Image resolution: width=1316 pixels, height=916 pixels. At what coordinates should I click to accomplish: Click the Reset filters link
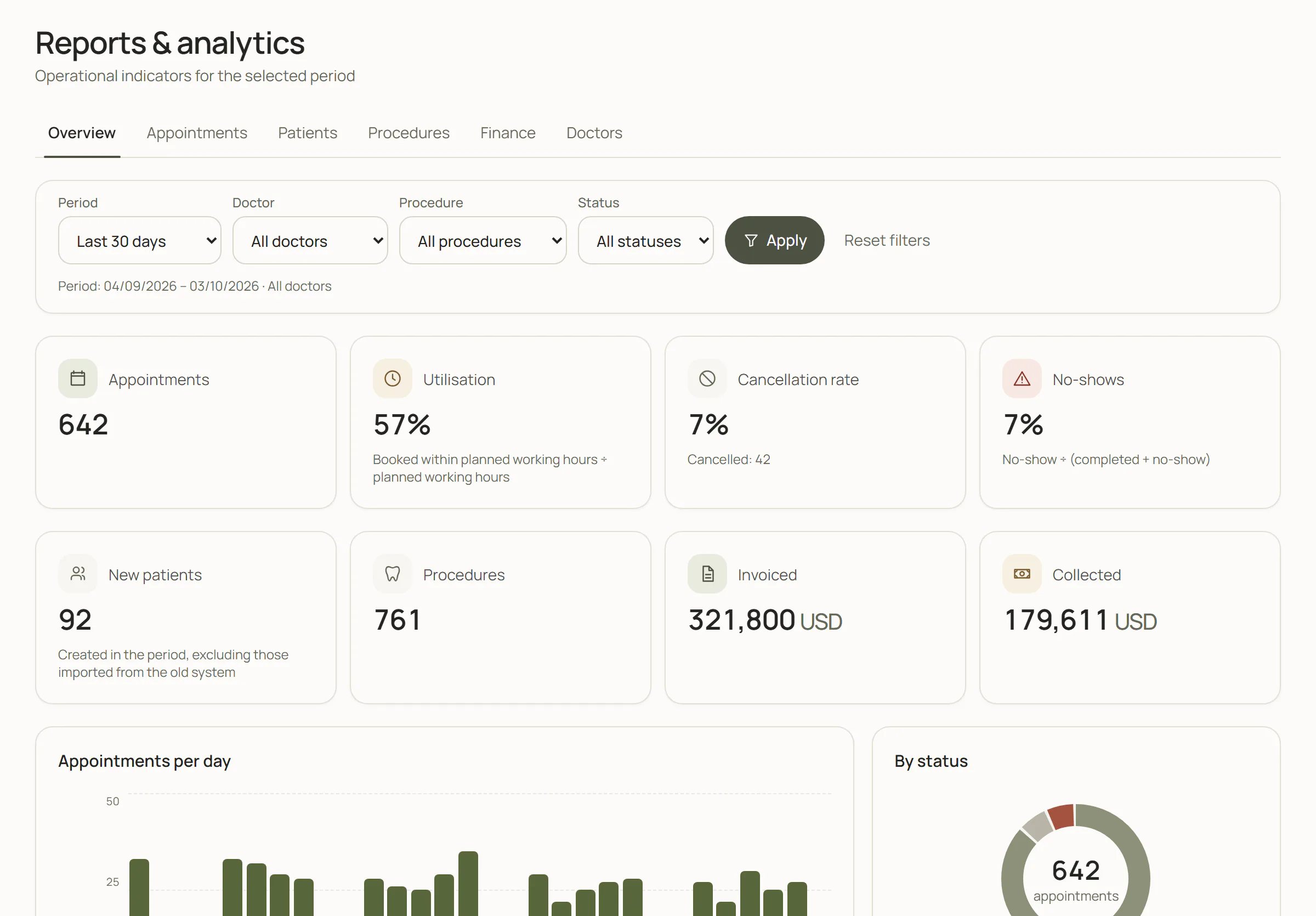pyautogui.click(x=887, y=241)
